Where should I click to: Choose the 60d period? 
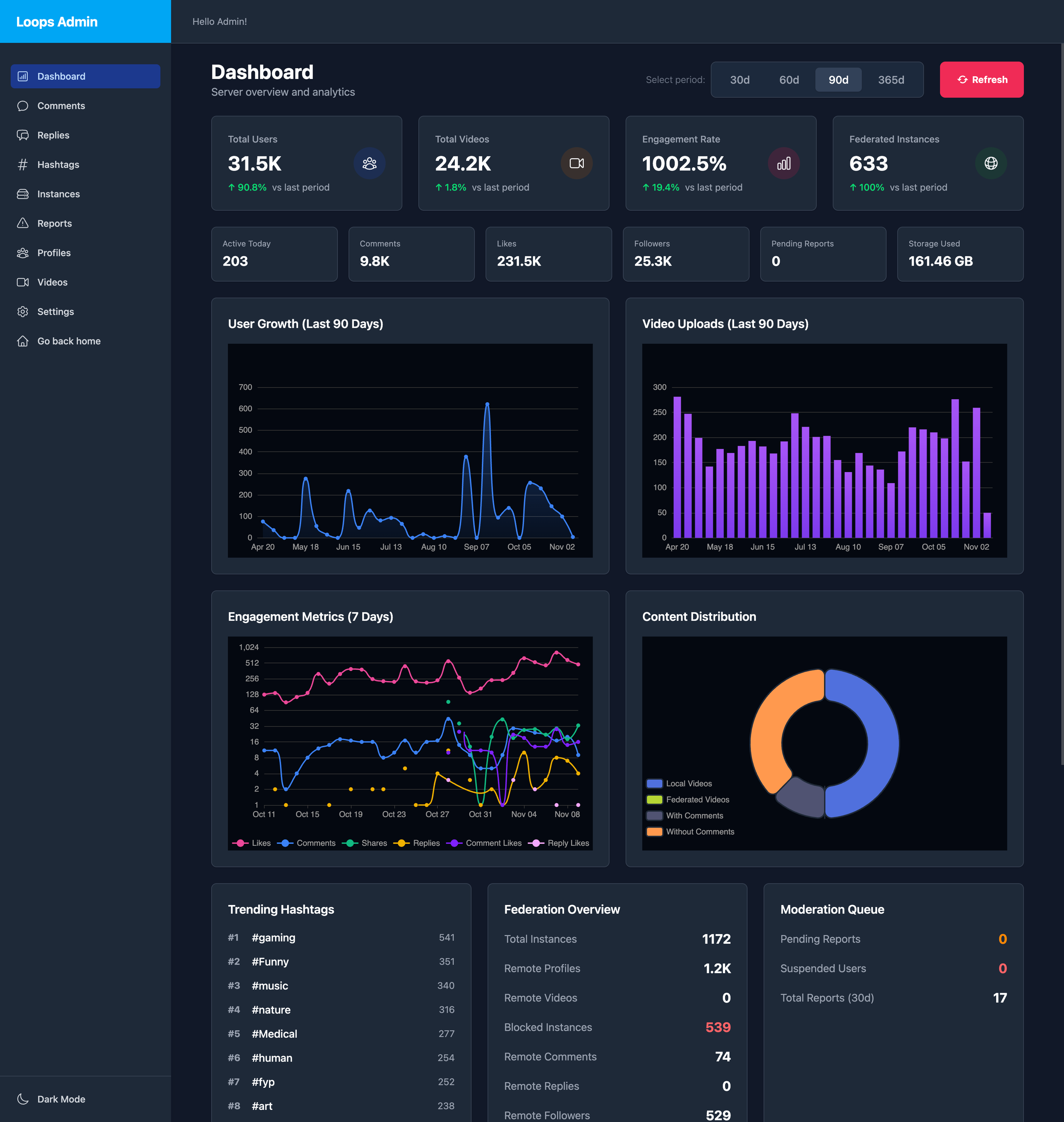coord(788,80)
